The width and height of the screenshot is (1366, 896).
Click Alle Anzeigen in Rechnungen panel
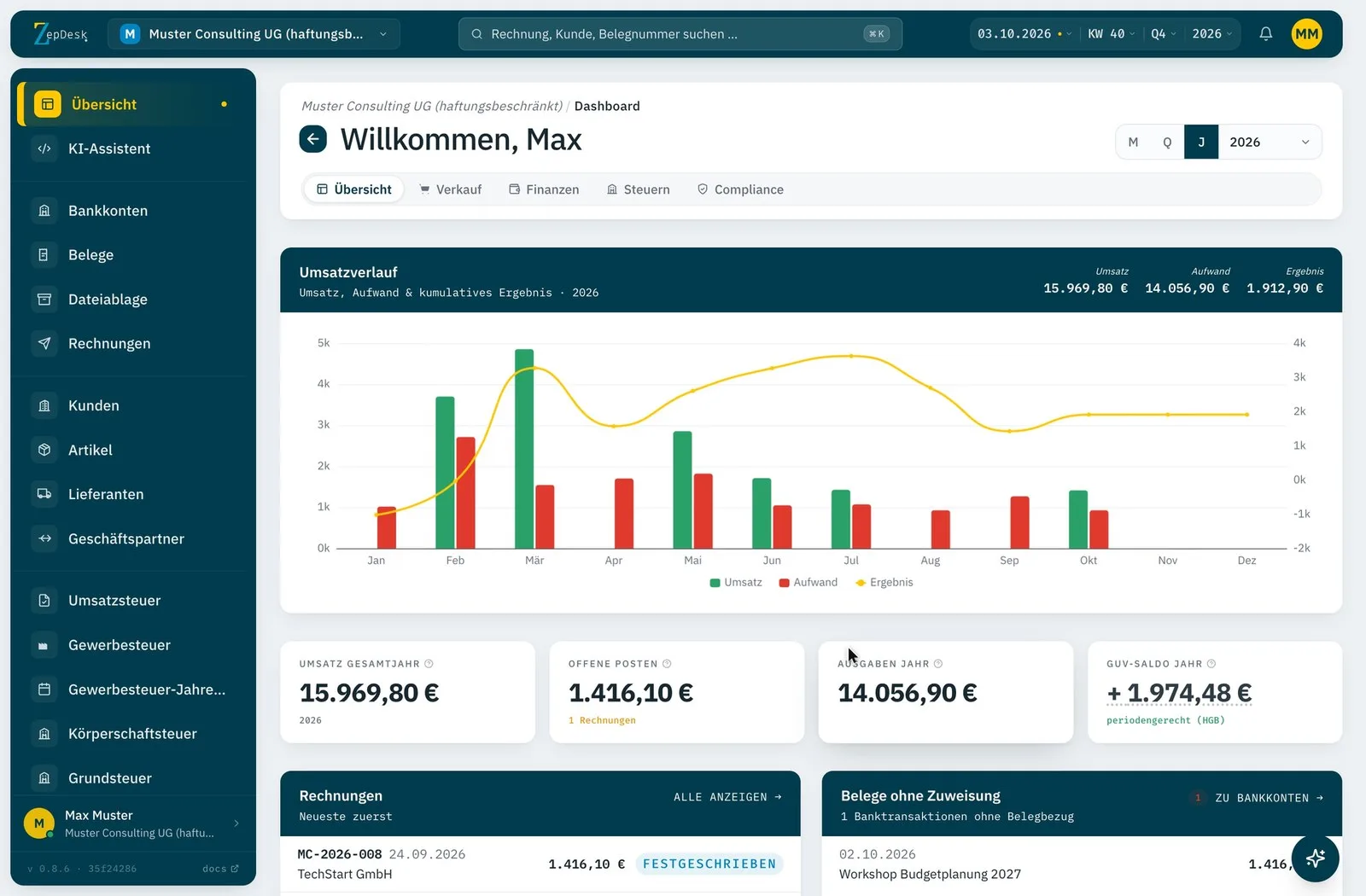click(727, 797)
